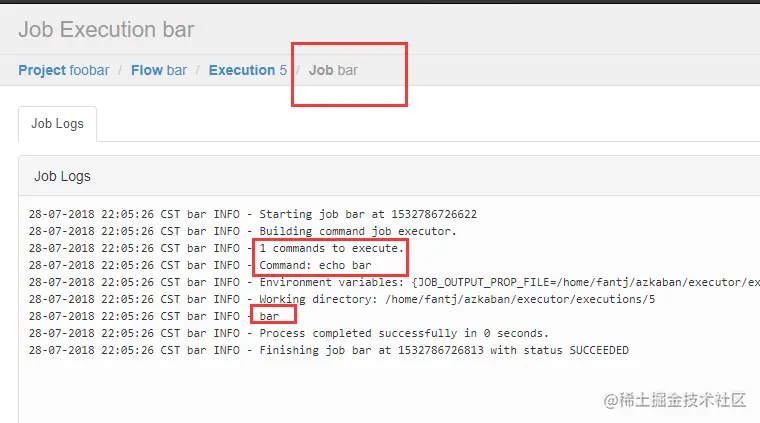Click the Job bar breadcrumb item
The image size is (760, 423).
tap(333, 70)
